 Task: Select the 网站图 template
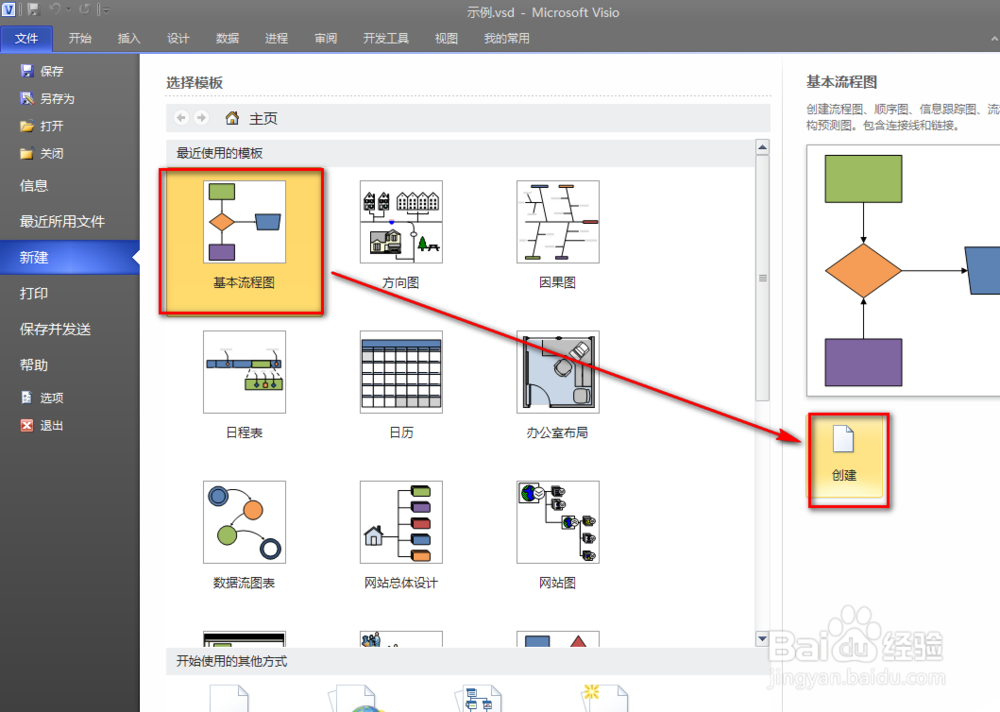point(557,535)
